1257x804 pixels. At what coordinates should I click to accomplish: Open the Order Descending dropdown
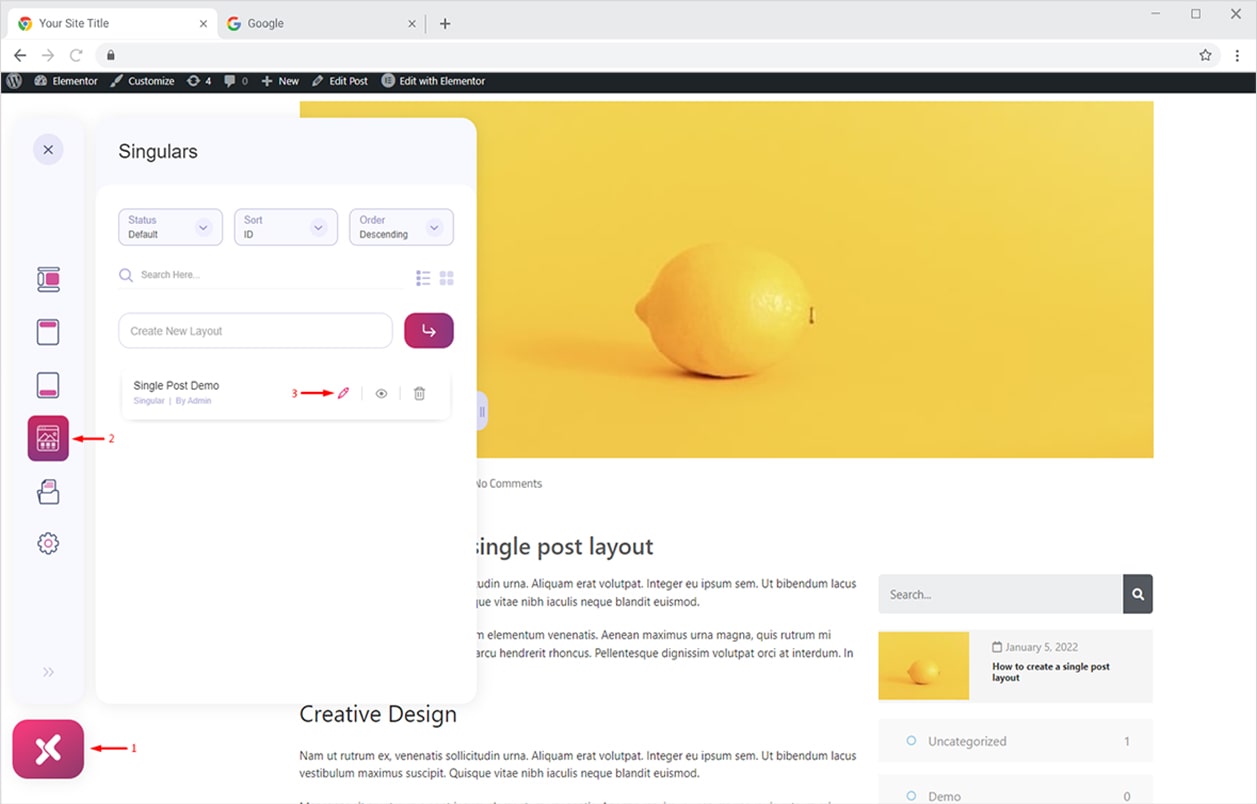pyautogui.click(x=401, y=227)
